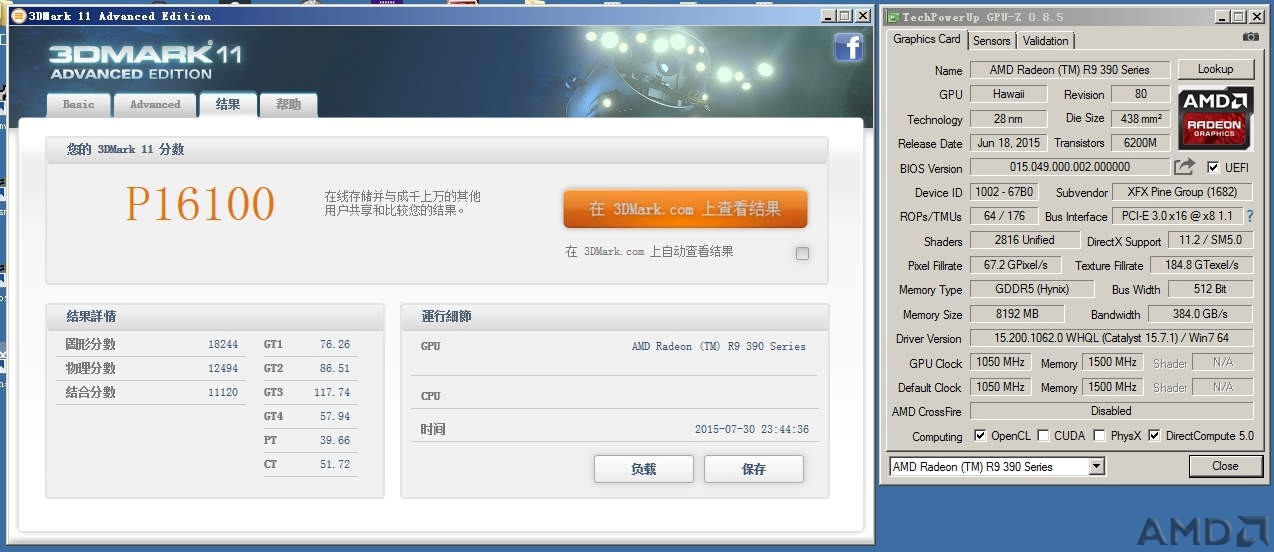Switch to the Basic tab in 3DMark
This screenshot has height=552, width=1274.
click(x=78, y=105)
